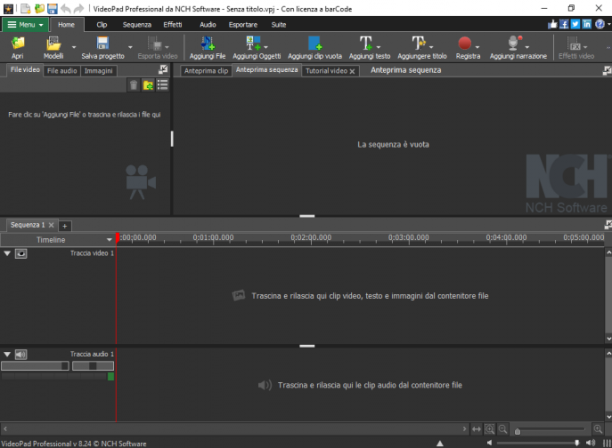This screenshot has height=448, width=612.
Task: Open the Esportare ribbon tab
Action: tap(243, 25)
